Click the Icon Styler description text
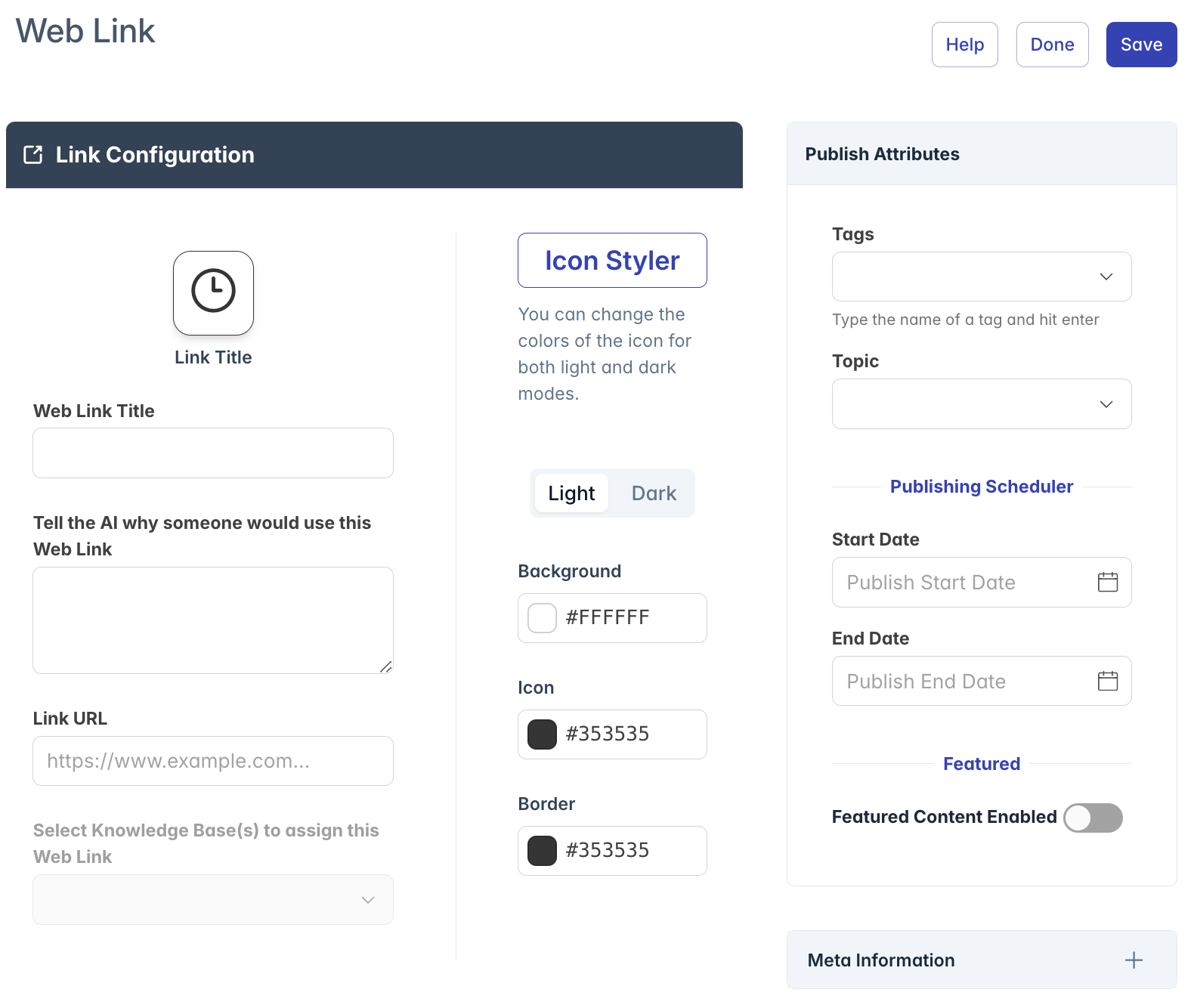The width and height of the screenshot is (1194, 1008). (605, 354)
